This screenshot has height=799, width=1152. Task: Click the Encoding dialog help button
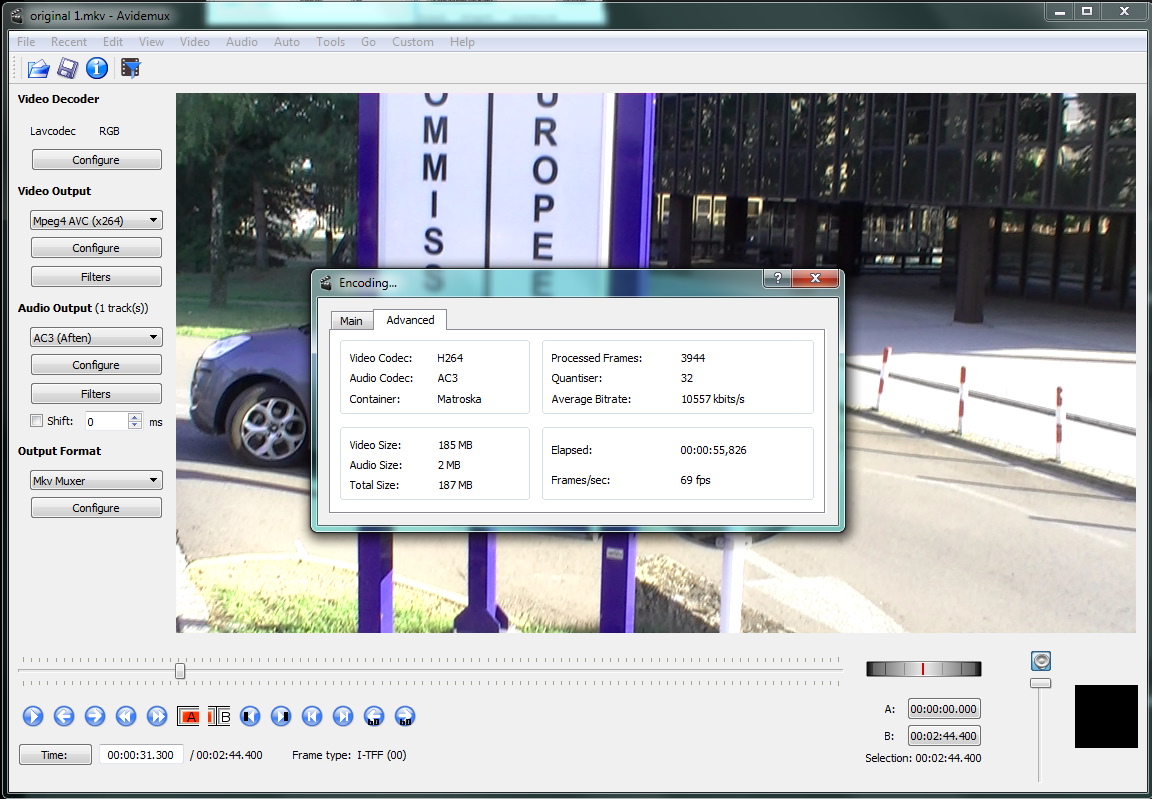777,278
